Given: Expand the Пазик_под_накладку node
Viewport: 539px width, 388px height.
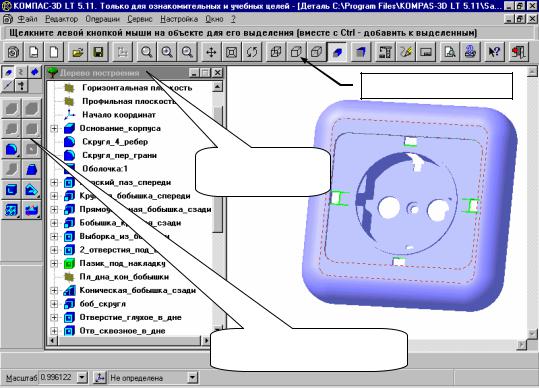Looking at the screenshot, I should click(x=54, y=263).
